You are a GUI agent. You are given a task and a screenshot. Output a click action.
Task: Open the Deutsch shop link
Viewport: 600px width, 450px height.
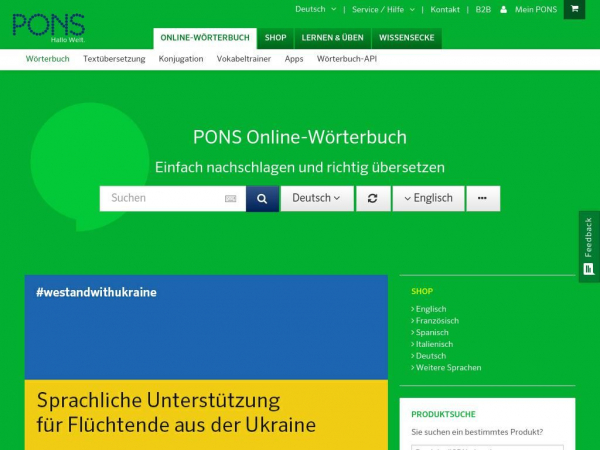pyautogui.click(x=429, y=356)
